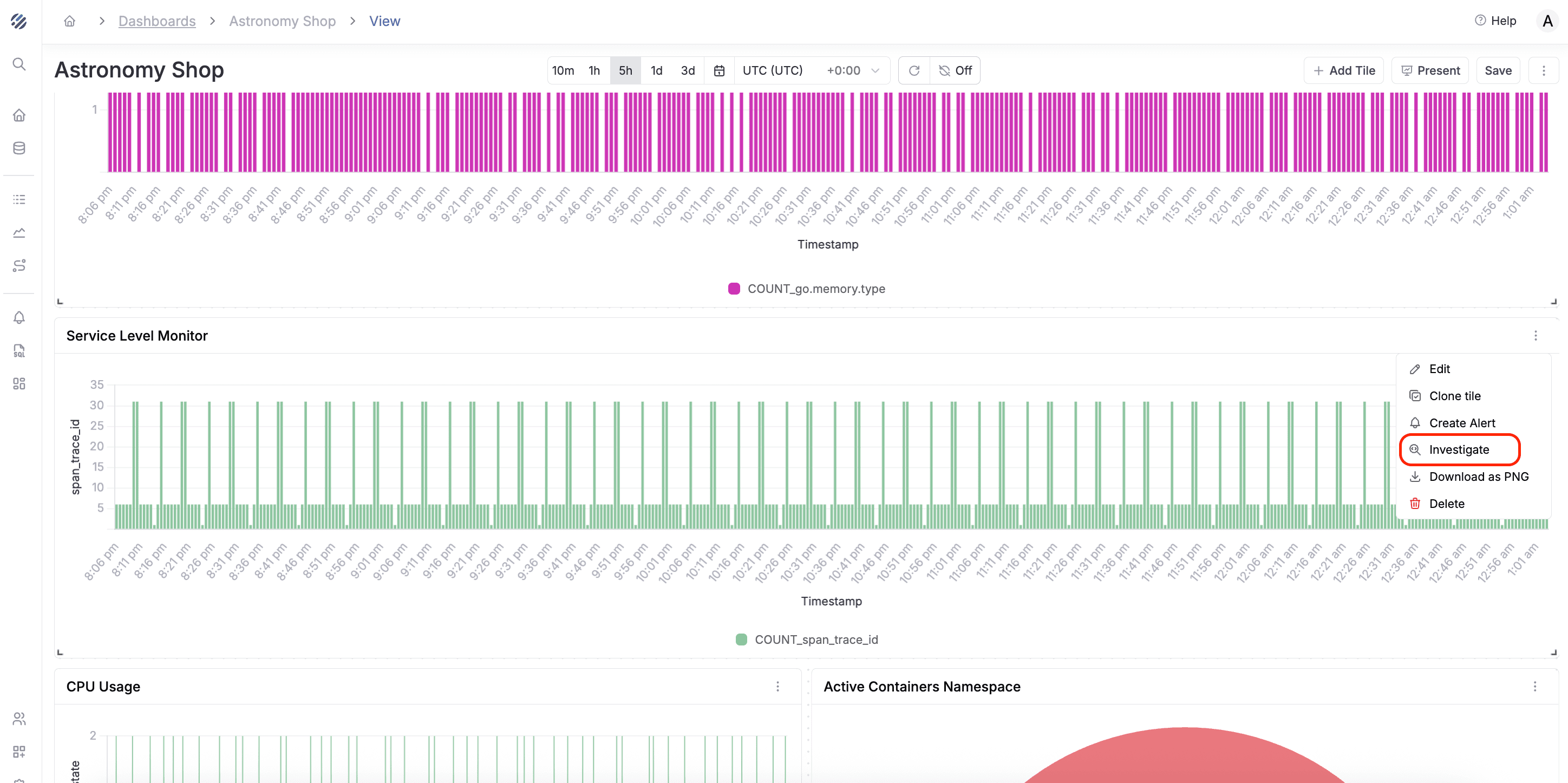Toggle auto-refresh Off button
Viewport: 1568px width, 783px height.
click(x=955, y=70)
